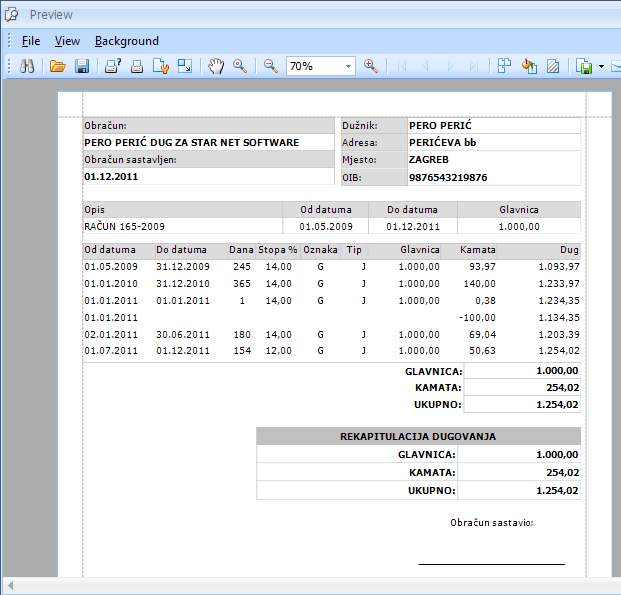Open the Background menu
Viewport: 621px width, 595px height.
tap(127, 41)
